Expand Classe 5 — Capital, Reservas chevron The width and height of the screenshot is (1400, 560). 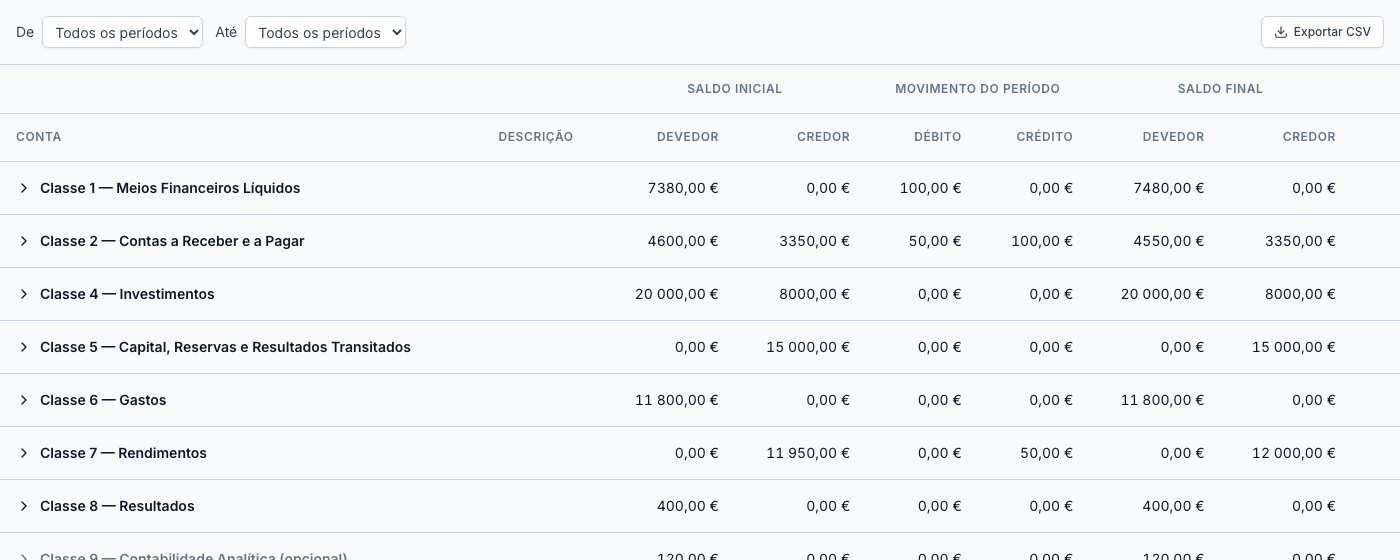tap(24, 347)
